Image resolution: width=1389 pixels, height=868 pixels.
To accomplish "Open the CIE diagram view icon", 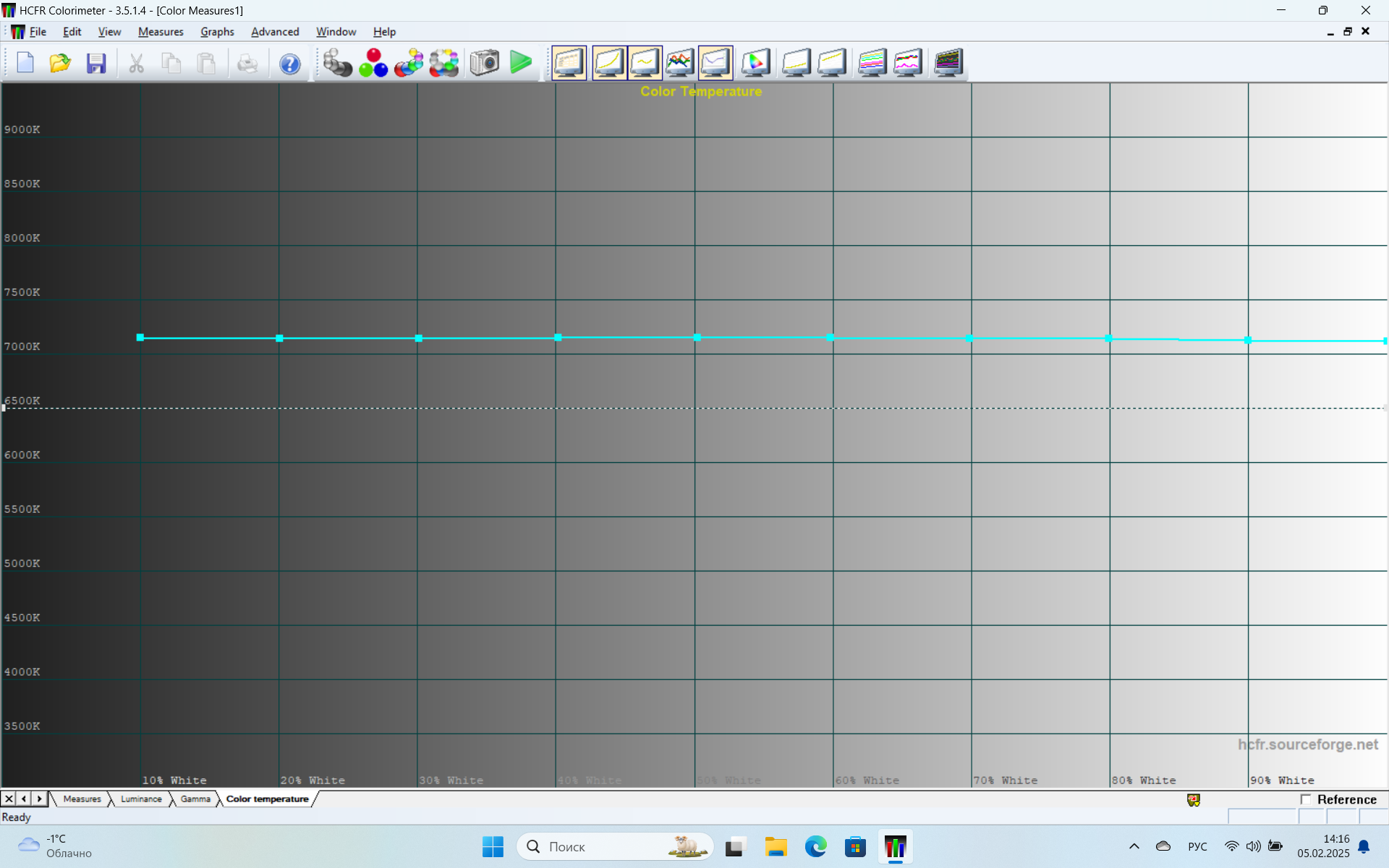I will click(755, 63).
